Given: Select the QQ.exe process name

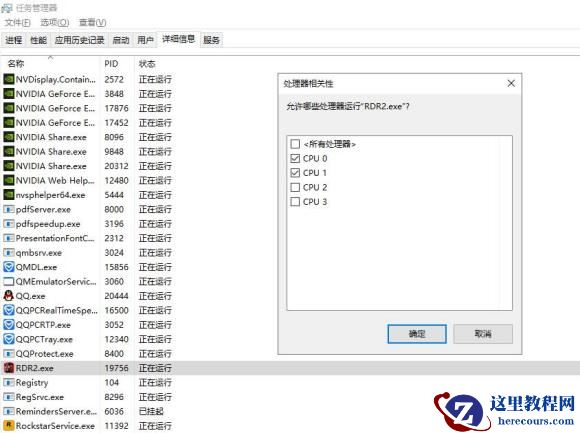Looking at the screenshot, I should (x=30, y=296).
